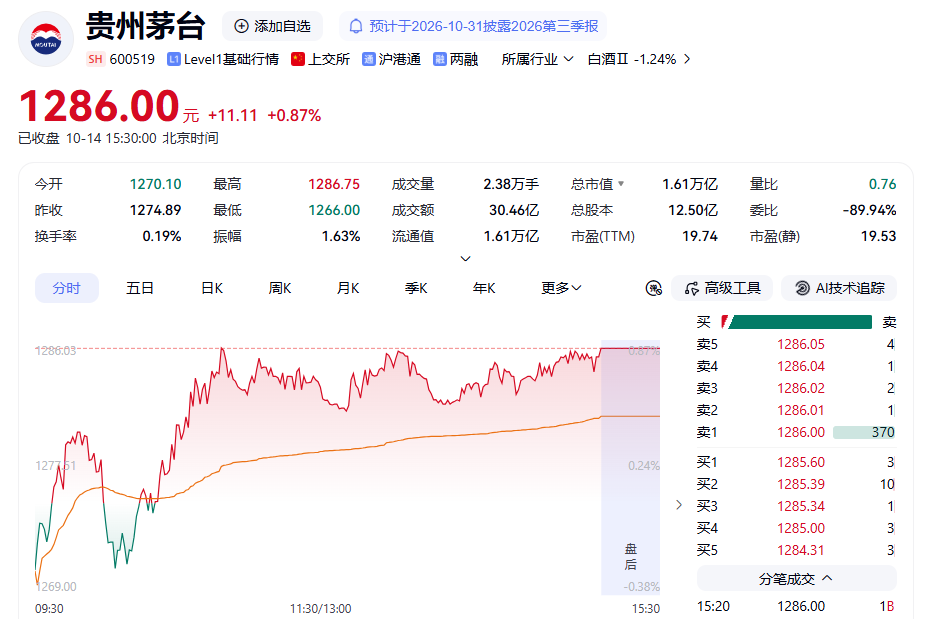Open the 白酒Ⅱ -1.24% industry link

pyautogui.click(x=632, y=59)
